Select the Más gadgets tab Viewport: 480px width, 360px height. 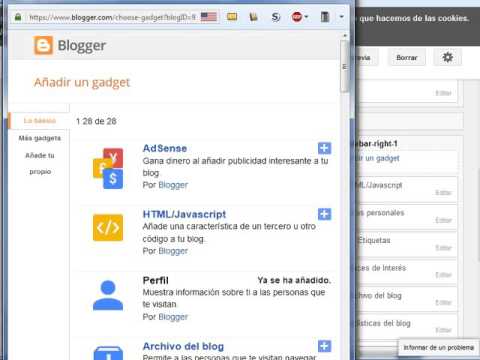click(40, 138)
